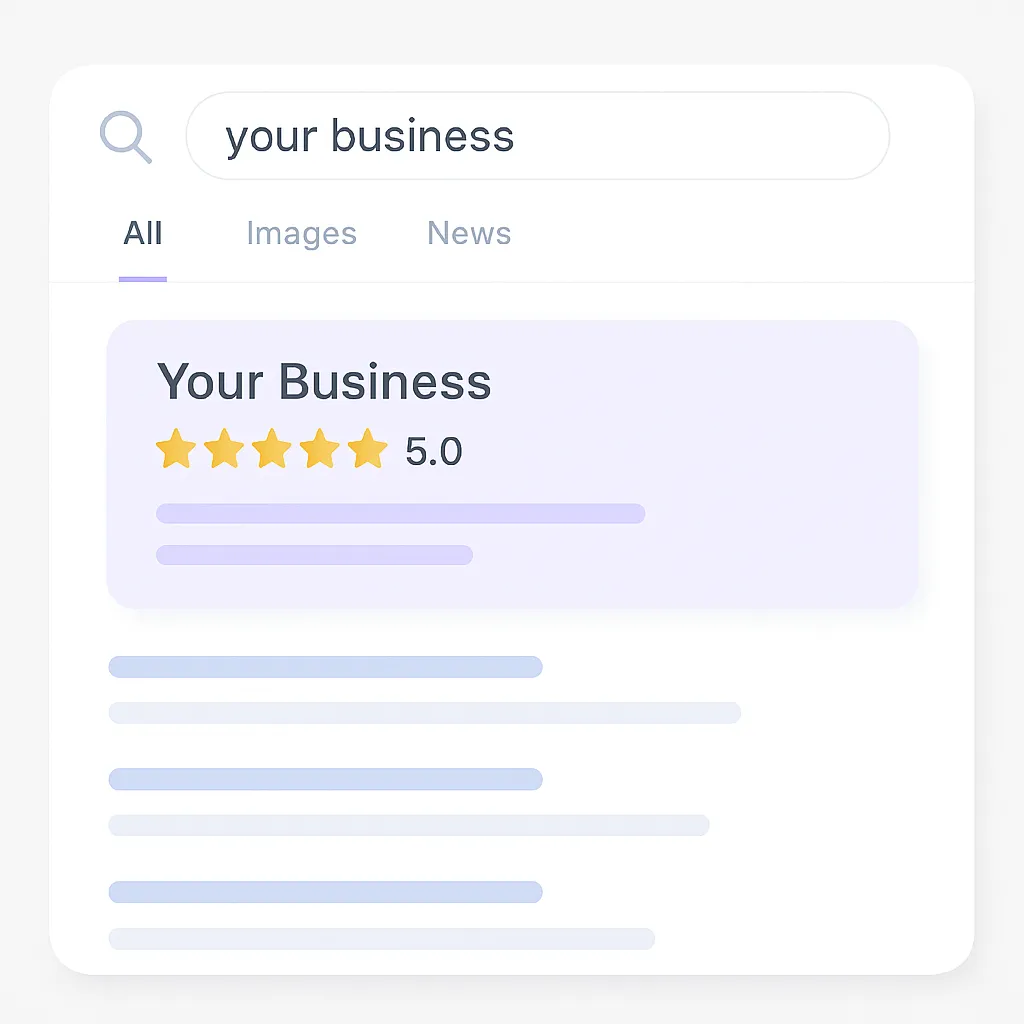The height and width of the screenshot is (1024, 1024).
Task: Open the second plain search result title
Action: coord(325,779)
